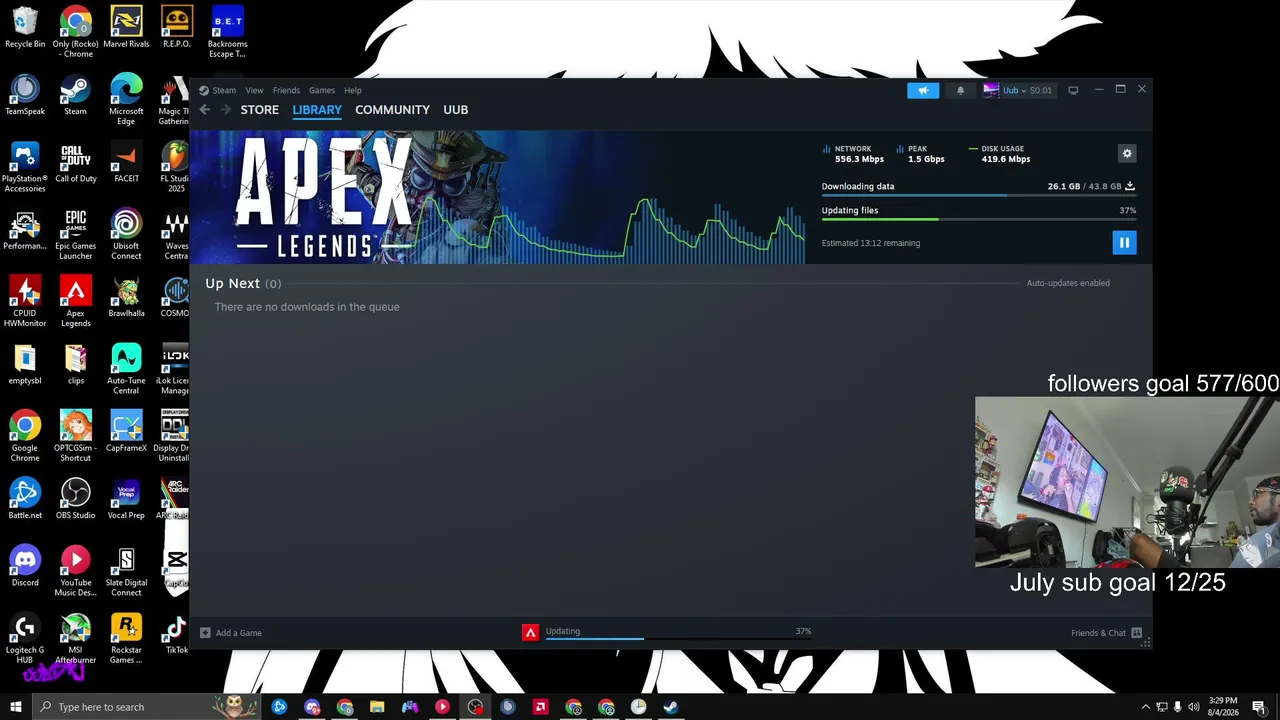Open the Windows Start menu
This screenshot has width=1280, height=720.
(16, 707)
